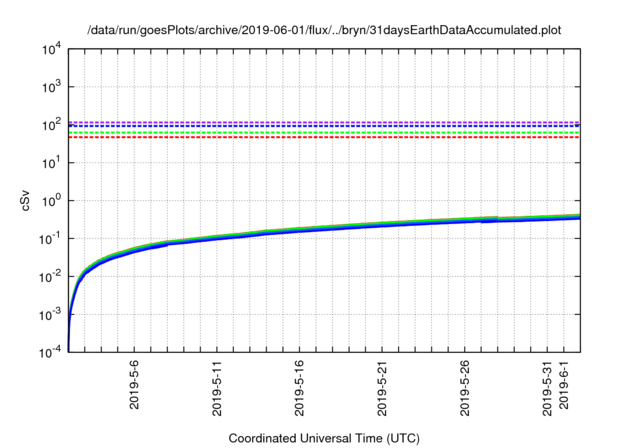Click the 2019-5-11 date label
This screenshot has height=448, width=640.
click(217, 388)
